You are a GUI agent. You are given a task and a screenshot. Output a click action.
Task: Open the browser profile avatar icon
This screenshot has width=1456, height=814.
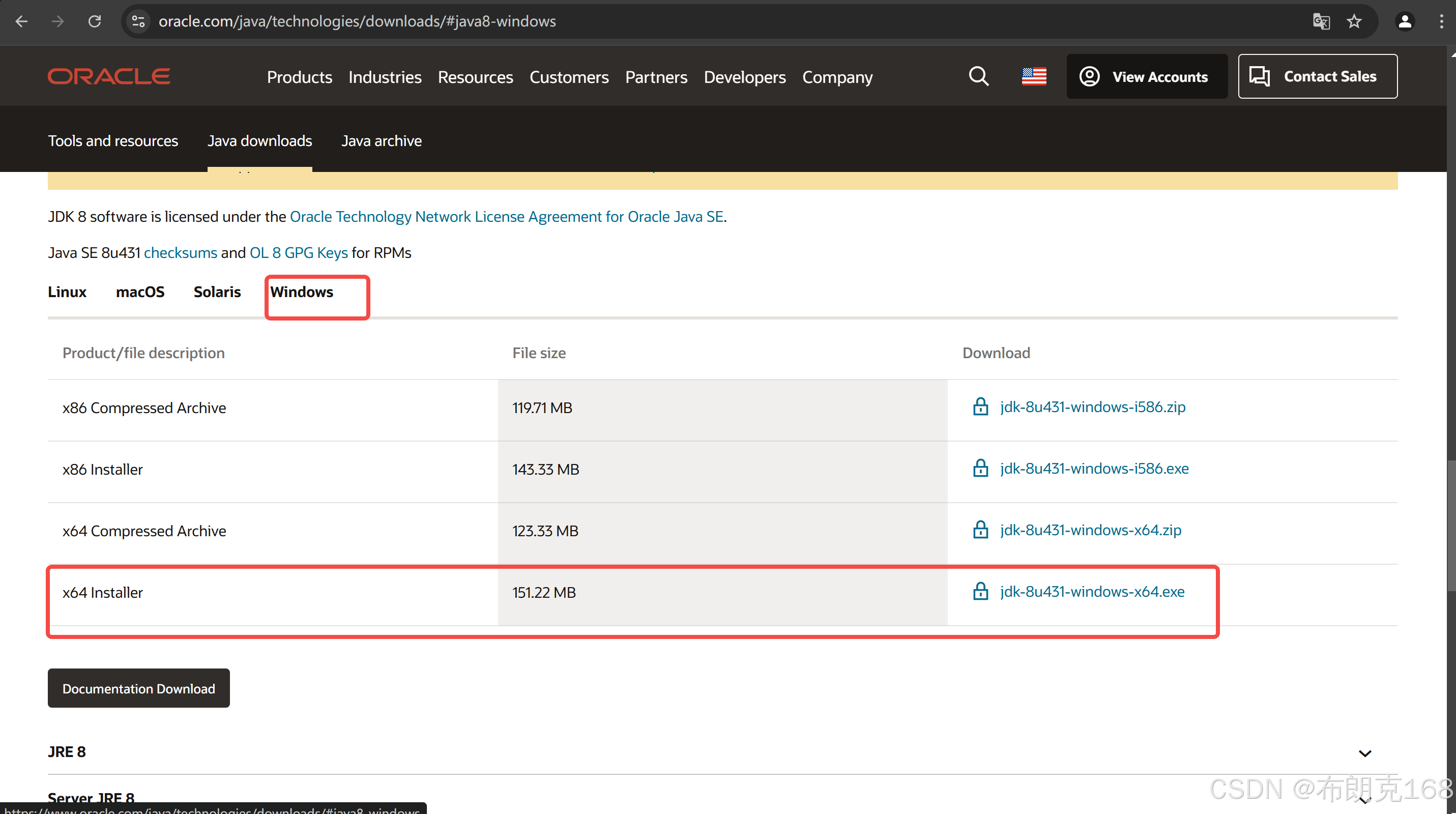click(1405, 21)
